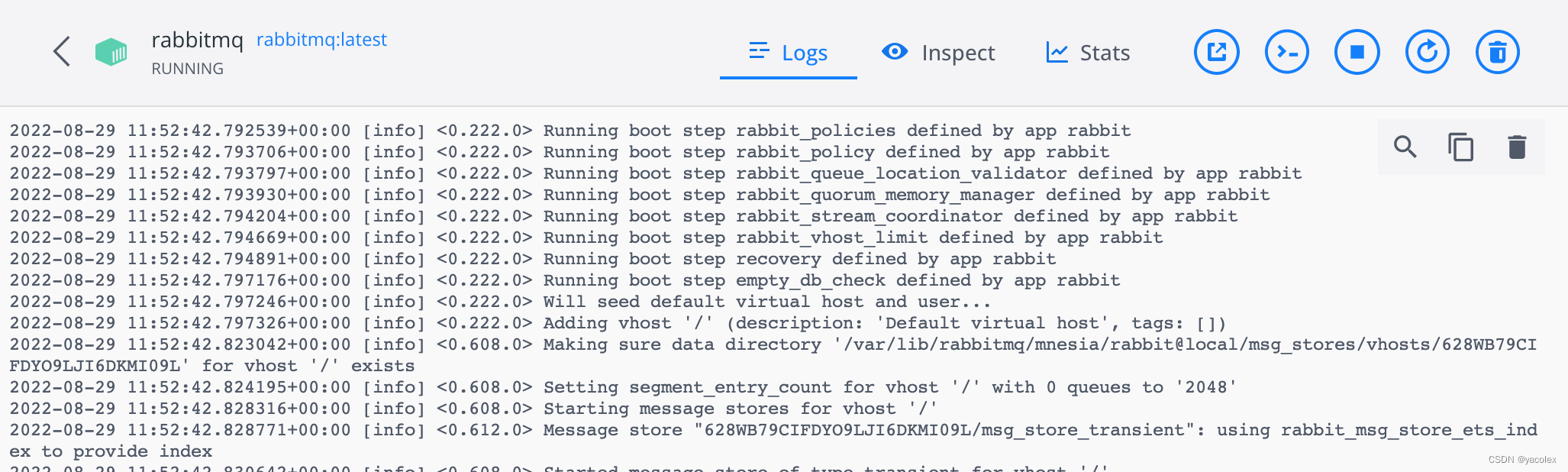This screenshot has width=1568, height=472.
Task: Switch to the Inspect tab
Action: (x=938, y=53)
